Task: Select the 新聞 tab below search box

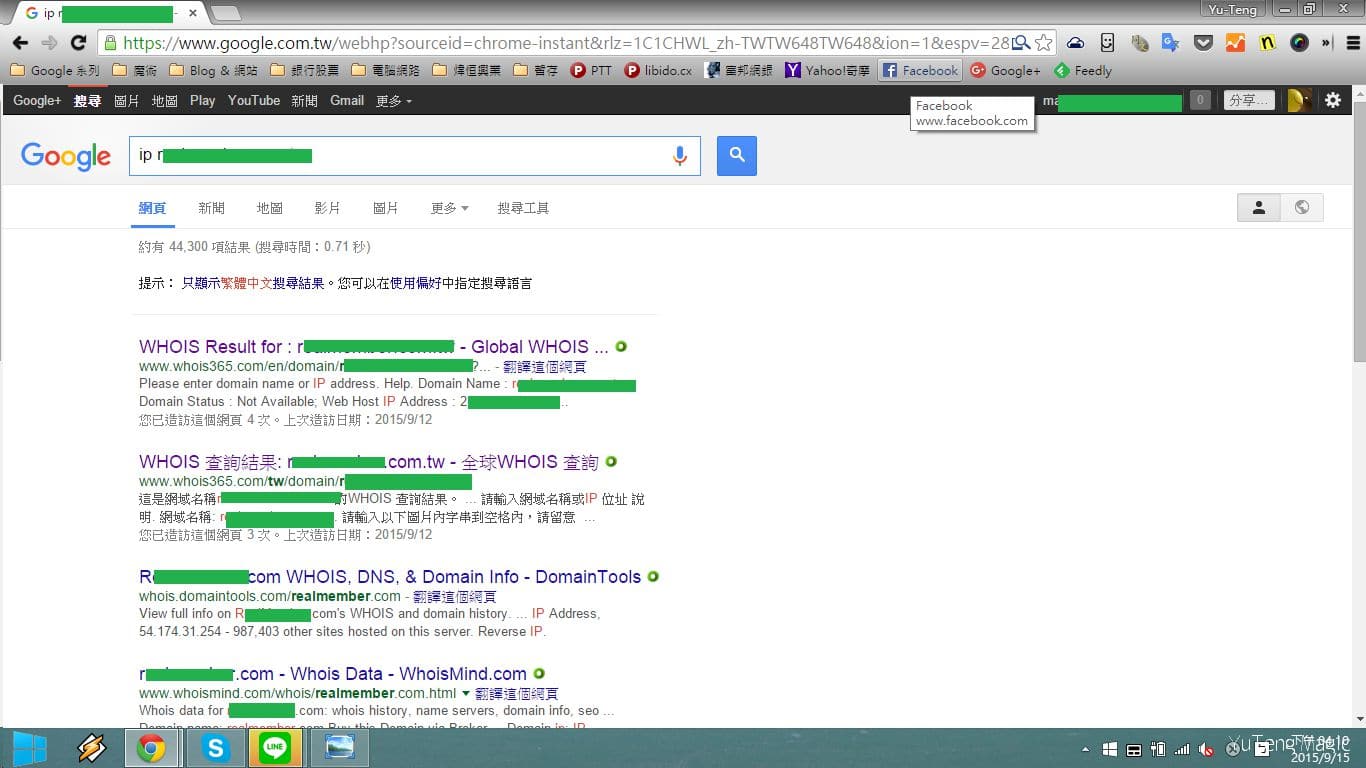Action: (x=211, y=208)
